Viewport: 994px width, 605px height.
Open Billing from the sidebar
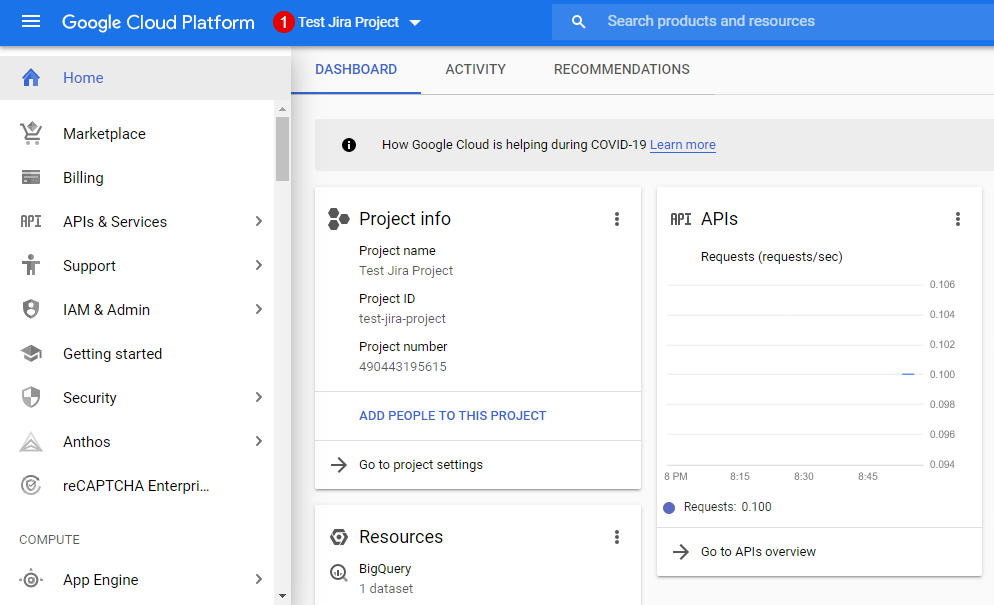[x=84, y=177]
